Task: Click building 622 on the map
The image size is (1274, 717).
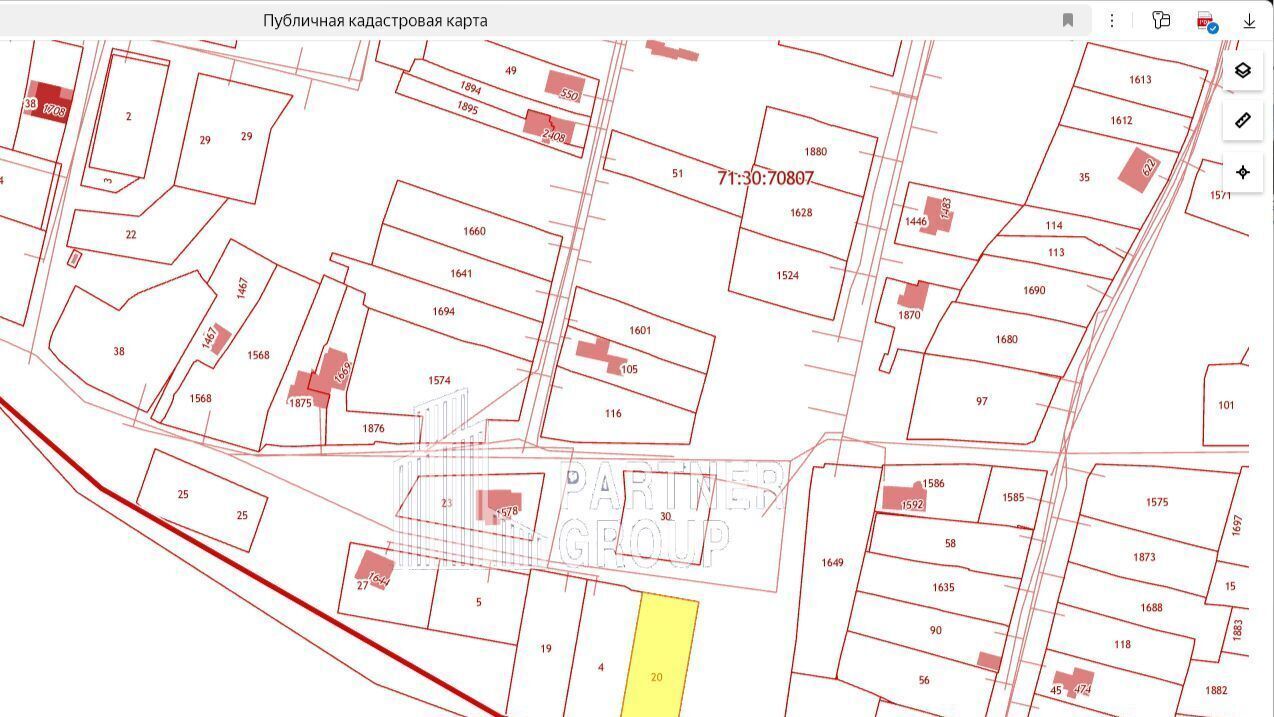Action: [x=1138, y=168]
